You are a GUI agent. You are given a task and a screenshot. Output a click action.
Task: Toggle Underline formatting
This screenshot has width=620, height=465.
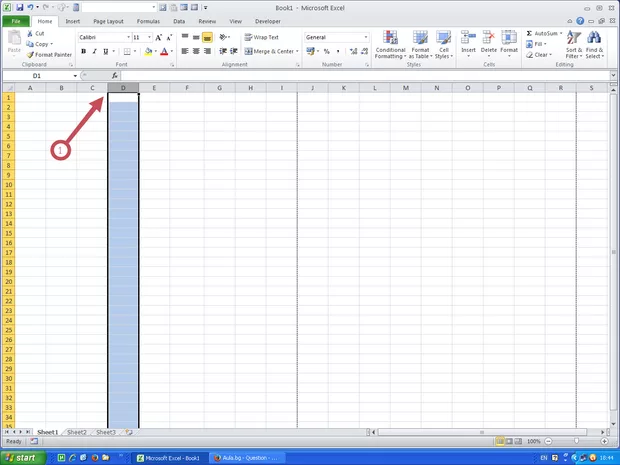(106, 51)
